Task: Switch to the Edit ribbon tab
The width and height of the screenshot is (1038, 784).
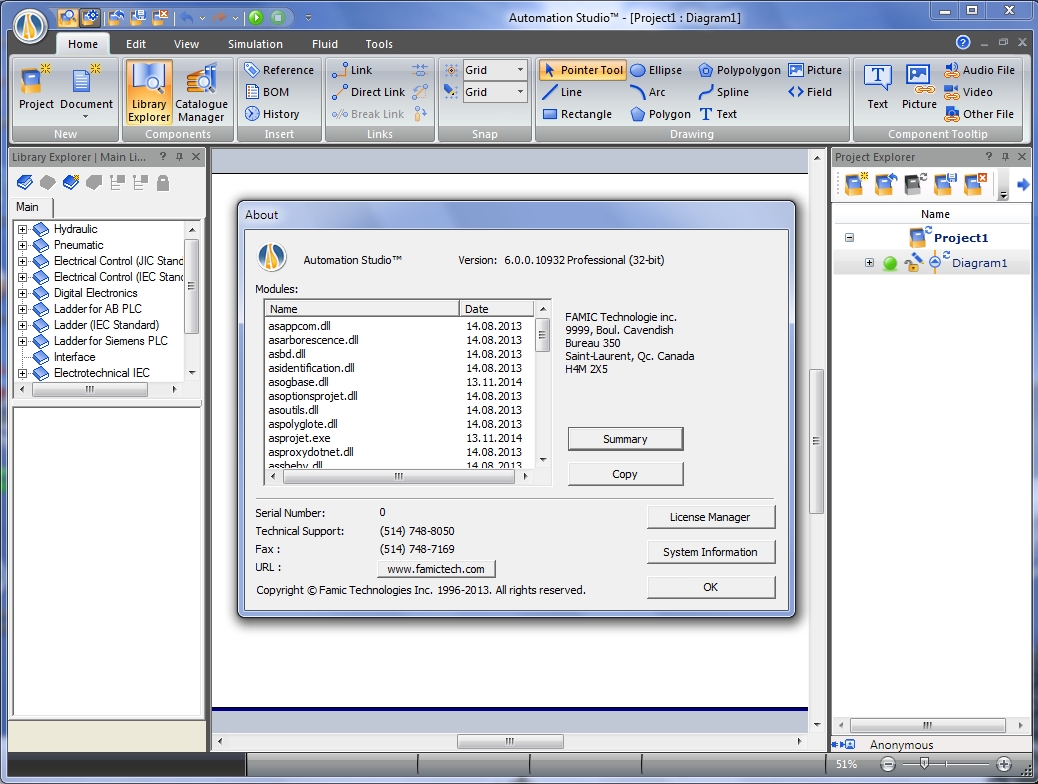Action: click(x=136, y=44)
